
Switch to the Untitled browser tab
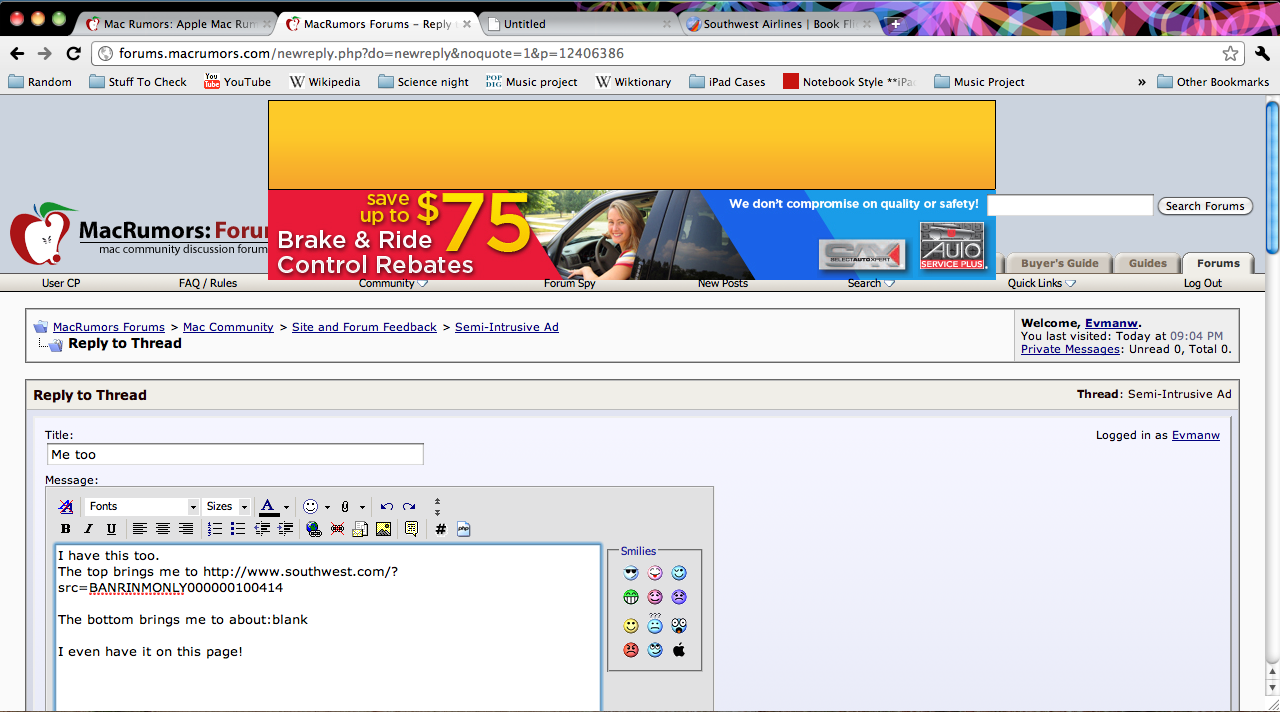click(578, 23)
